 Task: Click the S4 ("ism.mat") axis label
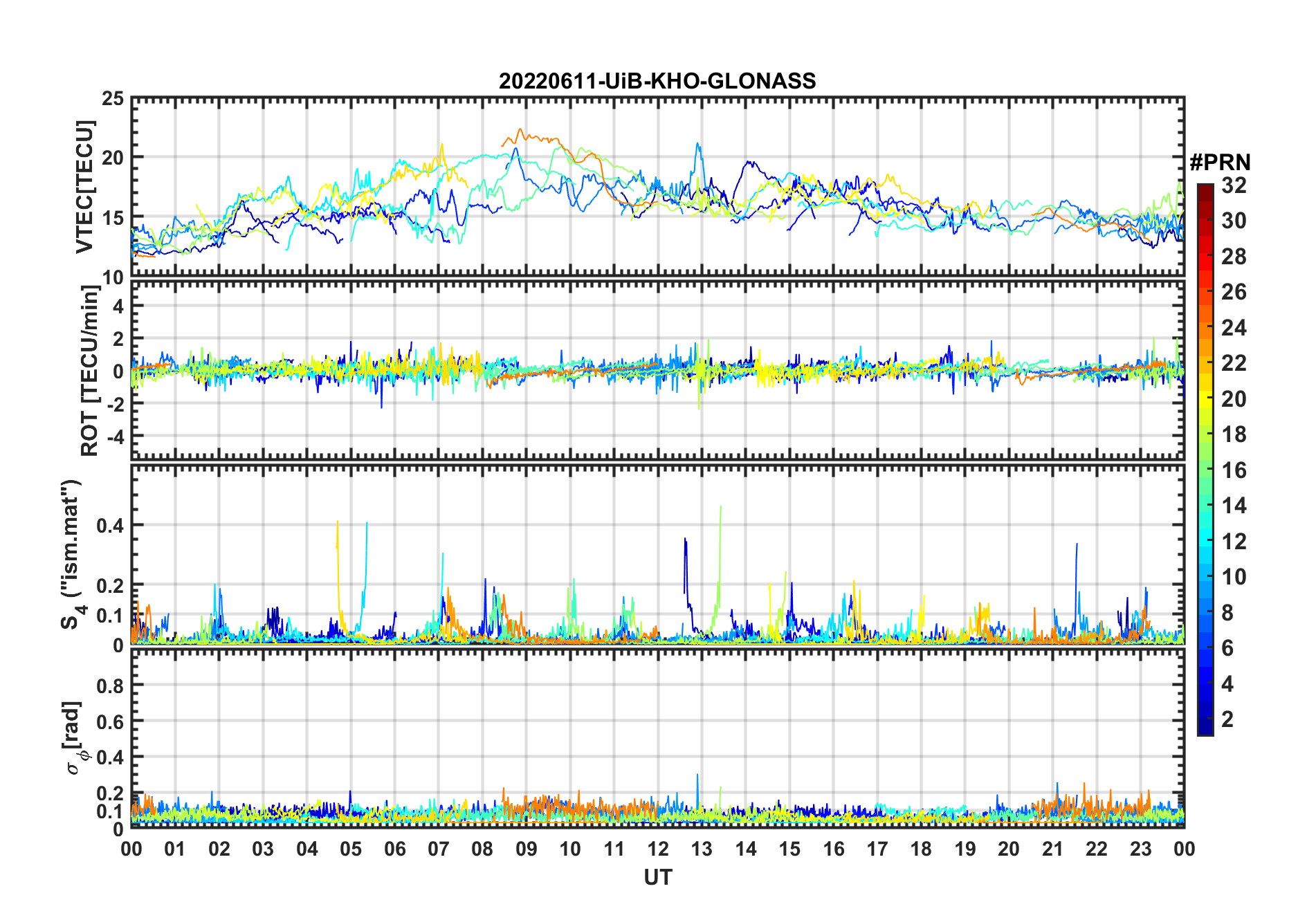coord(72,555)
